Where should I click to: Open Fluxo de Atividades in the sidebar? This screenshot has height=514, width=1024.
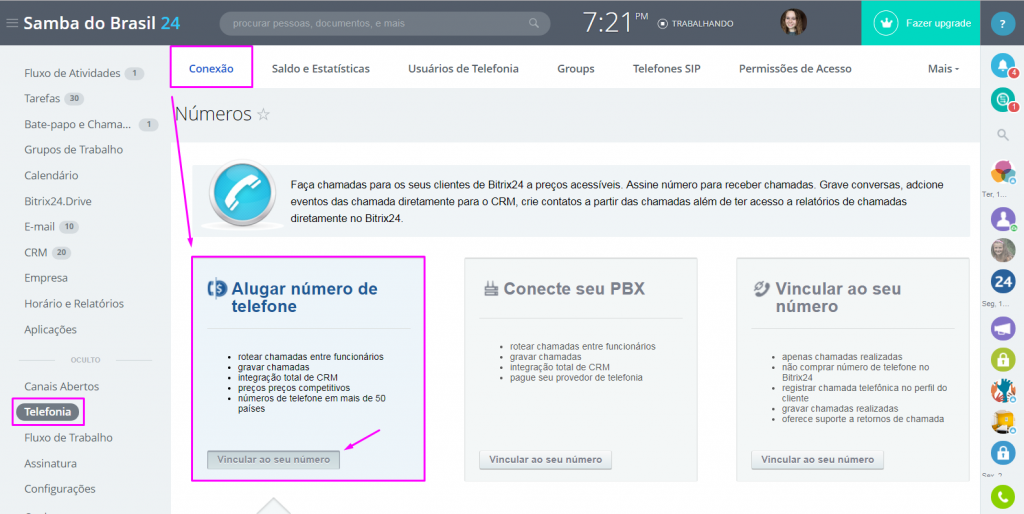(72, 73)
